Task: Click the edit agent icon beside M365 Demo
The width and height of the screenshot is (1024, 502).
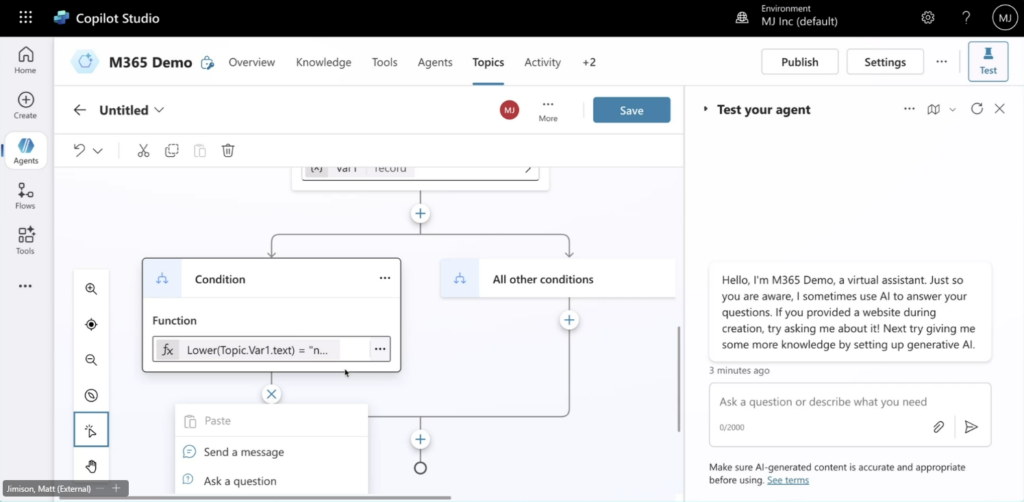Action: coord(207,63)
